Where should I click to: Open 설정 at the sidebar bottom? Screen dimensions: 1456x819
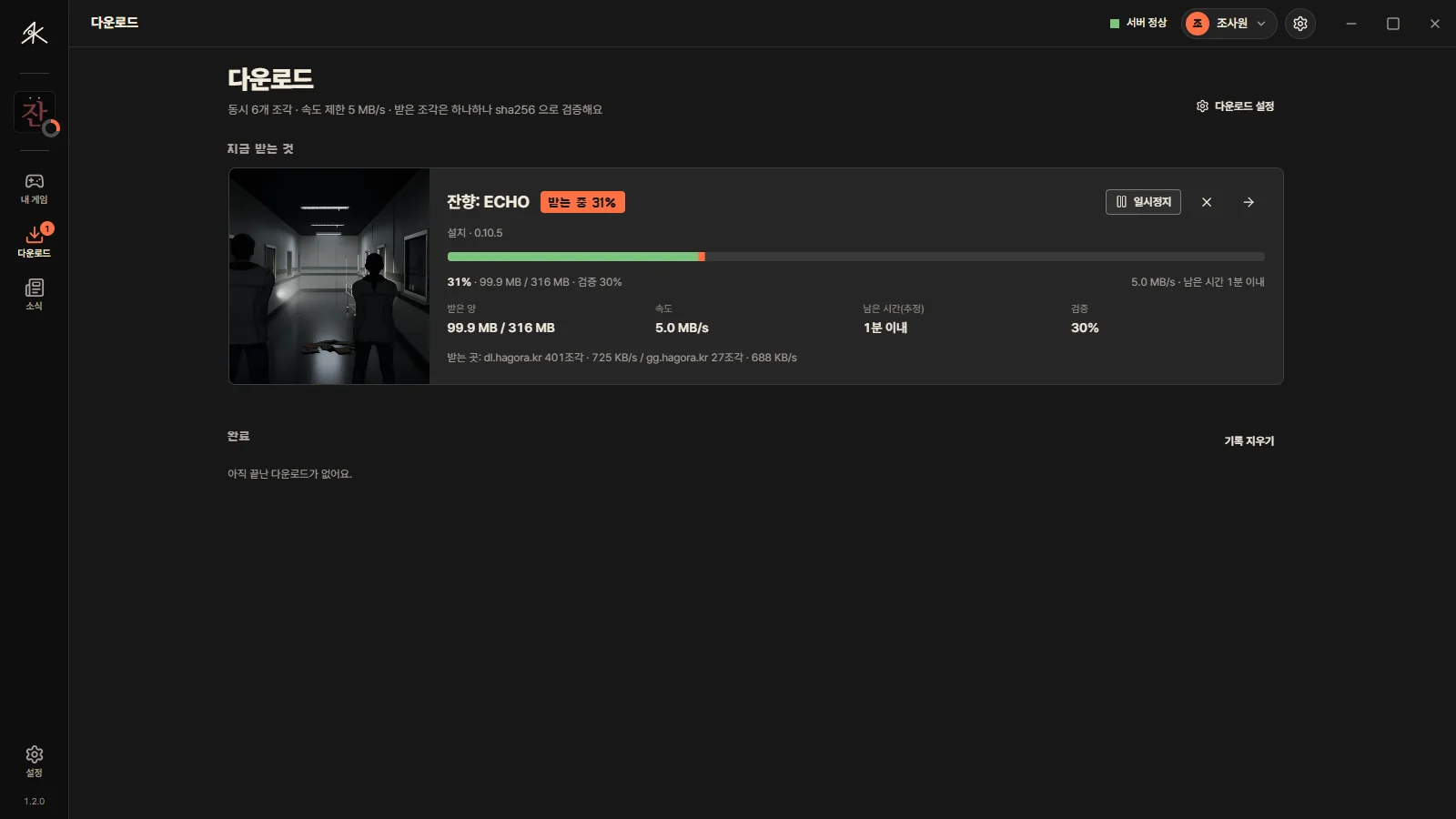35,762
